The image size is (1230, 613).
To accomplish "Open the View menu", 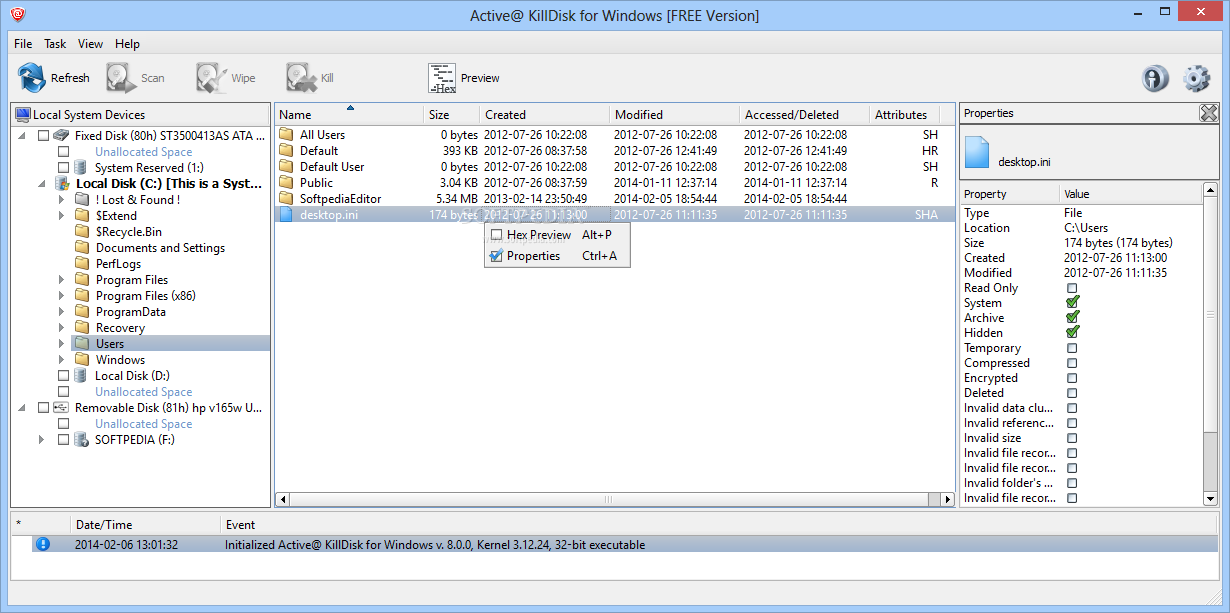I will [90, 44].
